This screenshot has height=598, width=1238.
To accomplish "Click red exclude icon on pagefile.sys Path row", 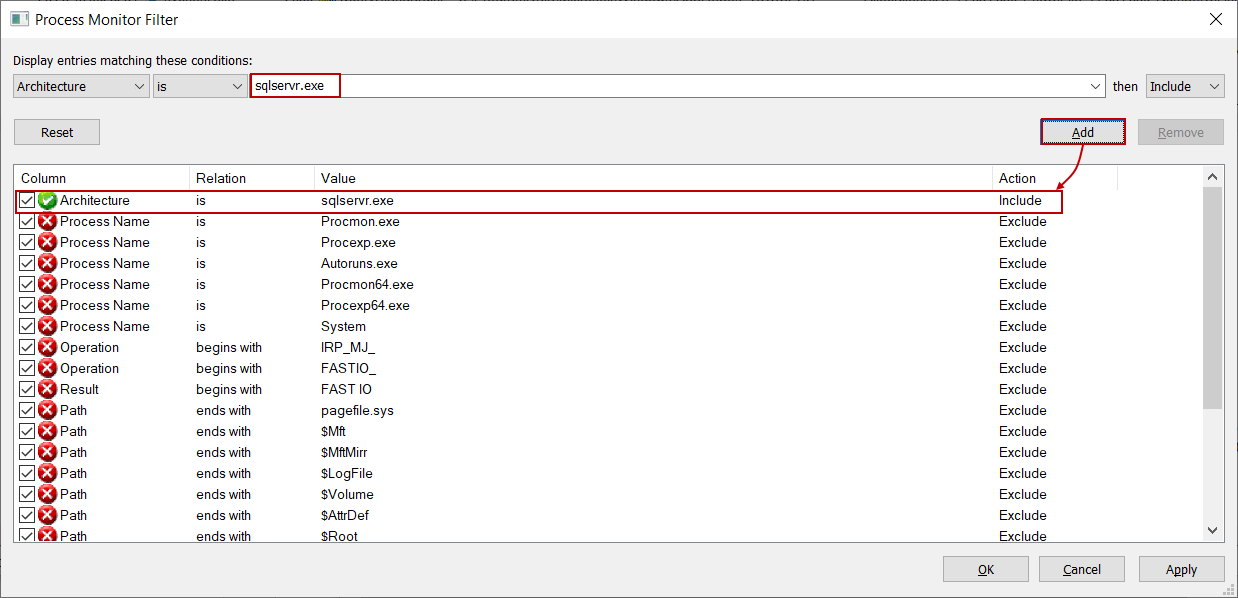I will (47, 411).
